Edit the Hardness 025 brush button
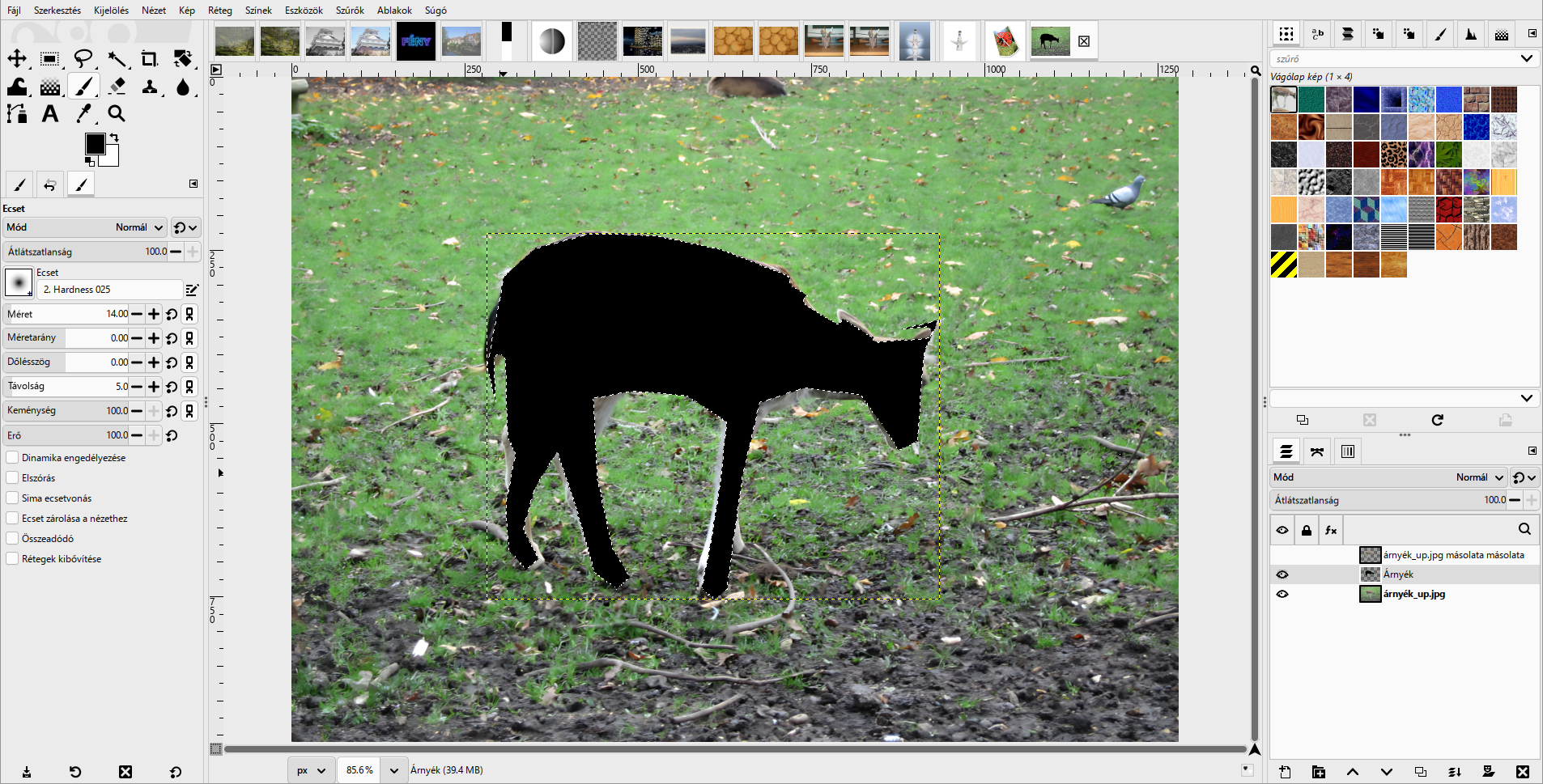1543x784 pixels. pos(192,290)
